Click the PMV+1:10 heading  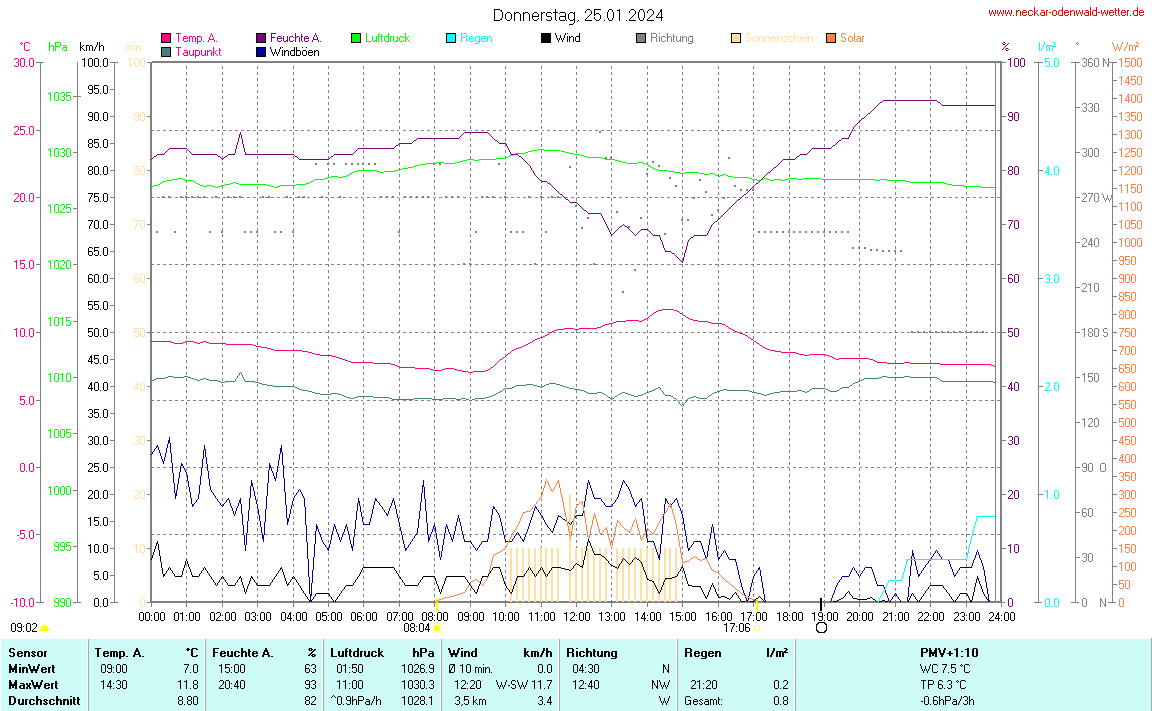(949, 653)
